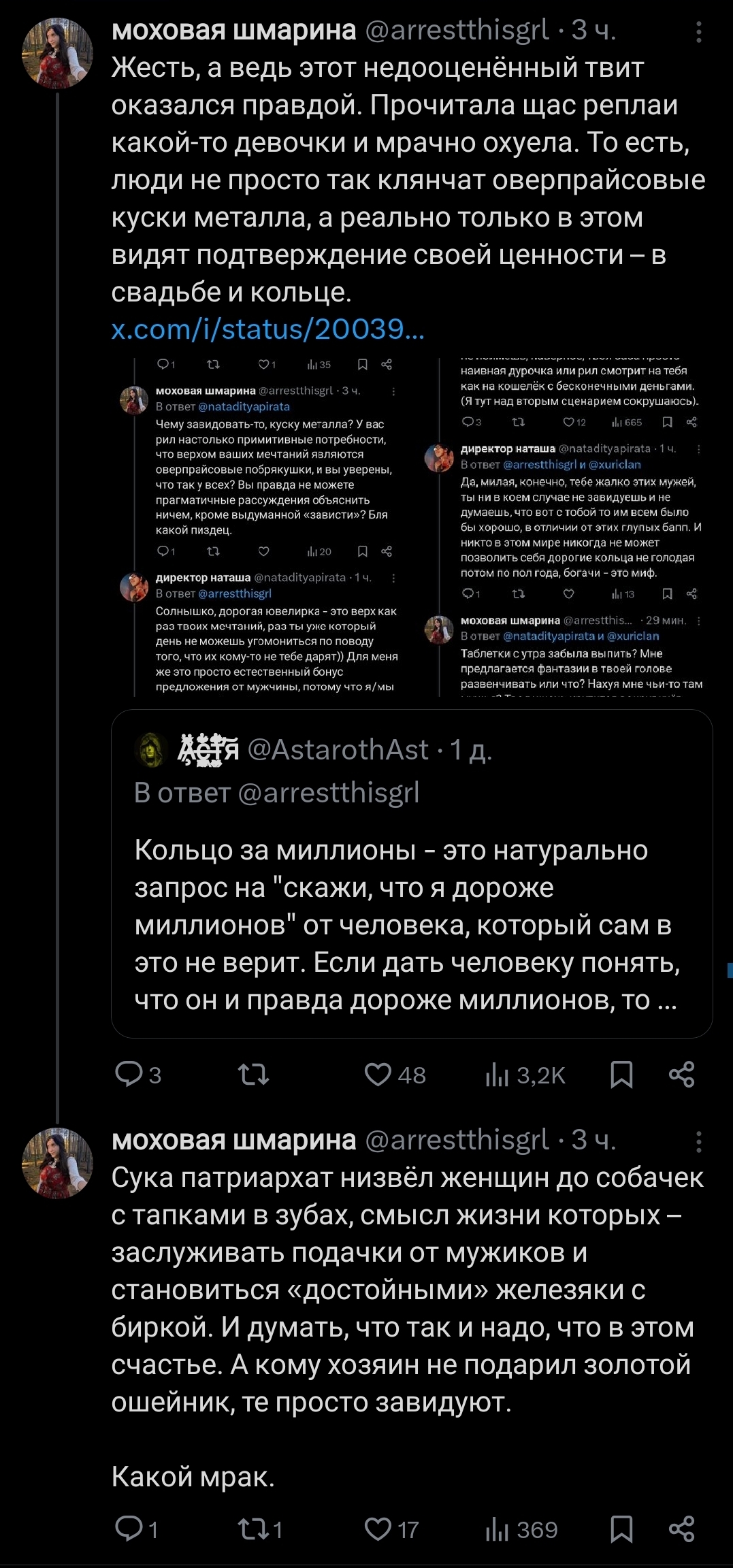Viewport: 733px width, 1568px height.
Task: Open more options menu of first tweet
Action: point(699,31)
